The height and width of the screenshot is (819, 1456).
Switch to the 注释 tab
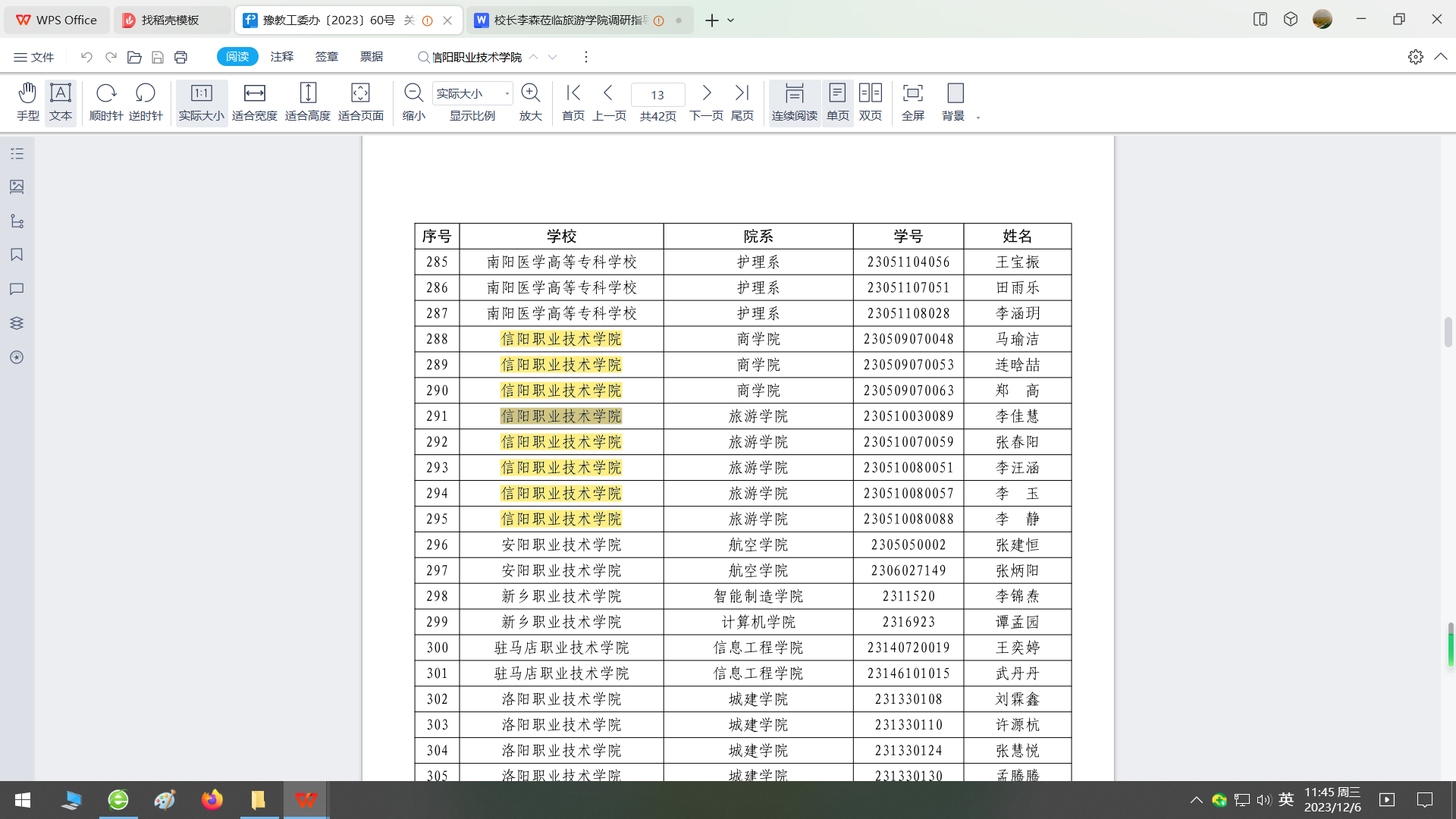[x=281, y=57]
